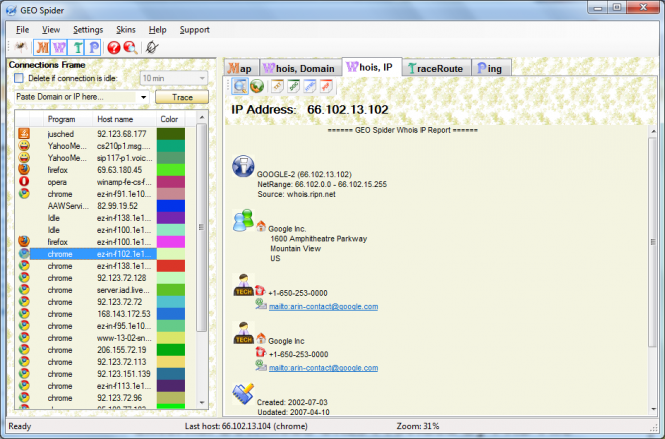Viewport: 665px width, 439px height.
Task: Click the blue network info icon by GOOGLE-2
Action: click(x=243, y=166)
